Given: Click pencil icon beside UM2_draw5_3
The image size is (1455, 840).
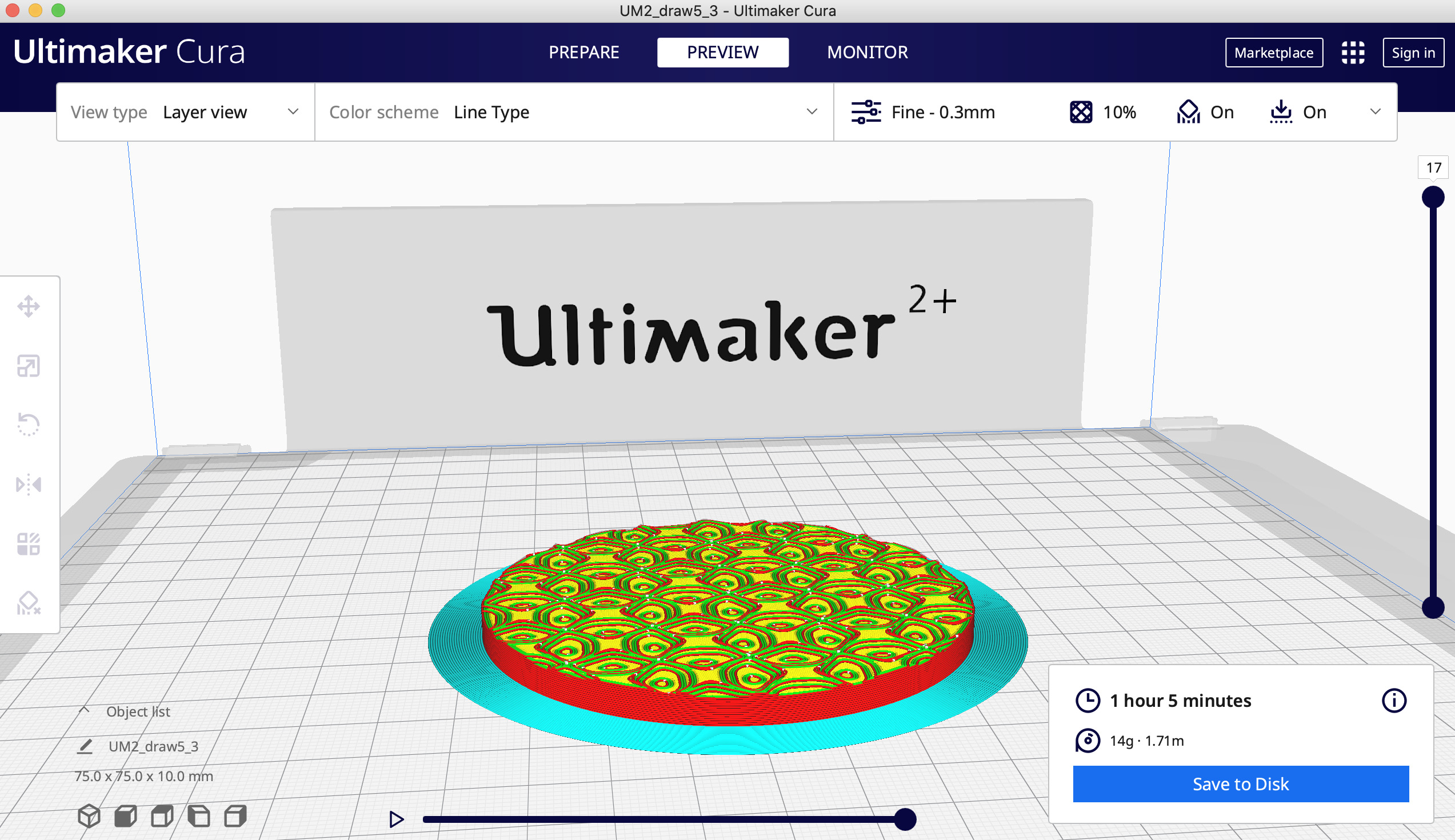Looking at the screenshot, I should (x=85, y=746).
